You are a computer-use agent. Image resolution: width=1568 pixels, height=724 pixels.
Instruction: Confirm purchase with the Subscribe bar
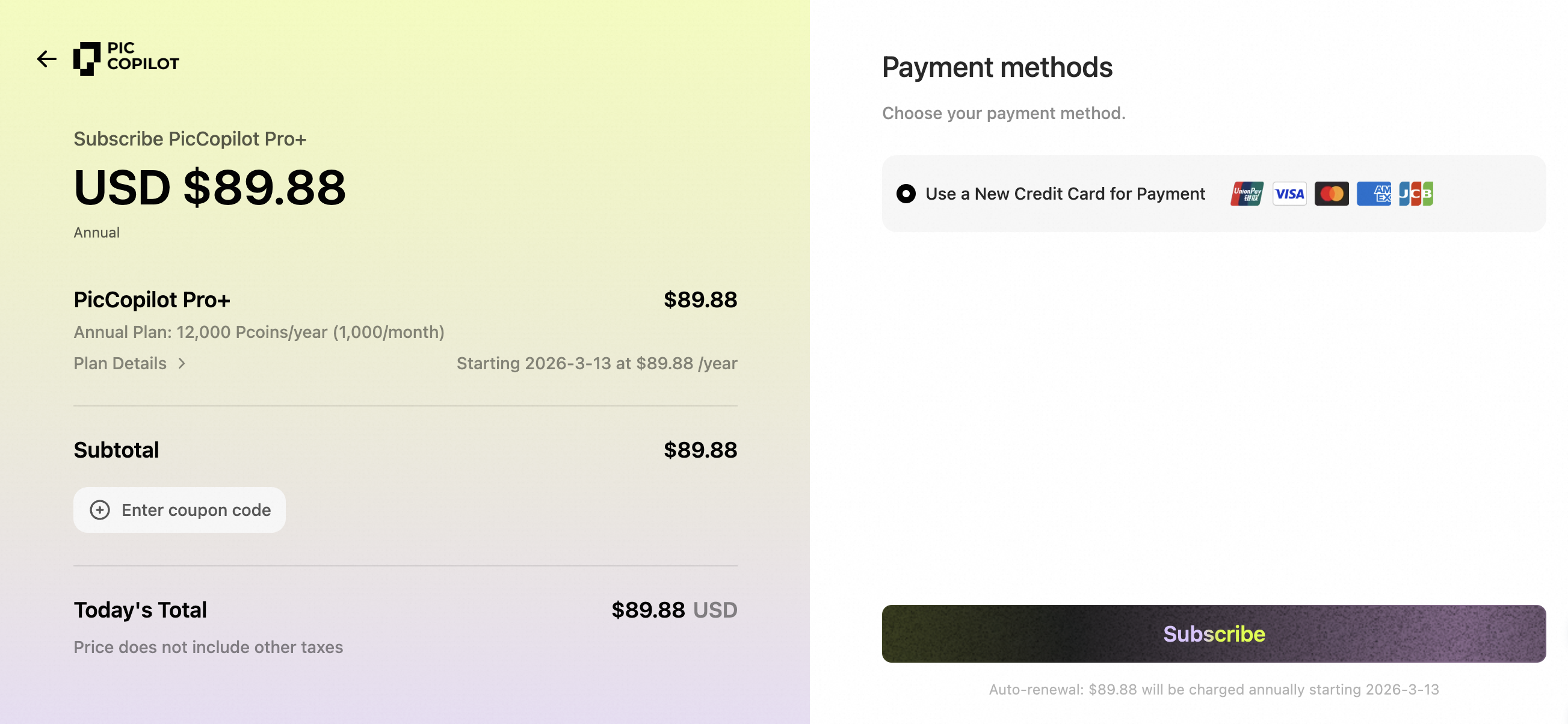(1213, 633)
